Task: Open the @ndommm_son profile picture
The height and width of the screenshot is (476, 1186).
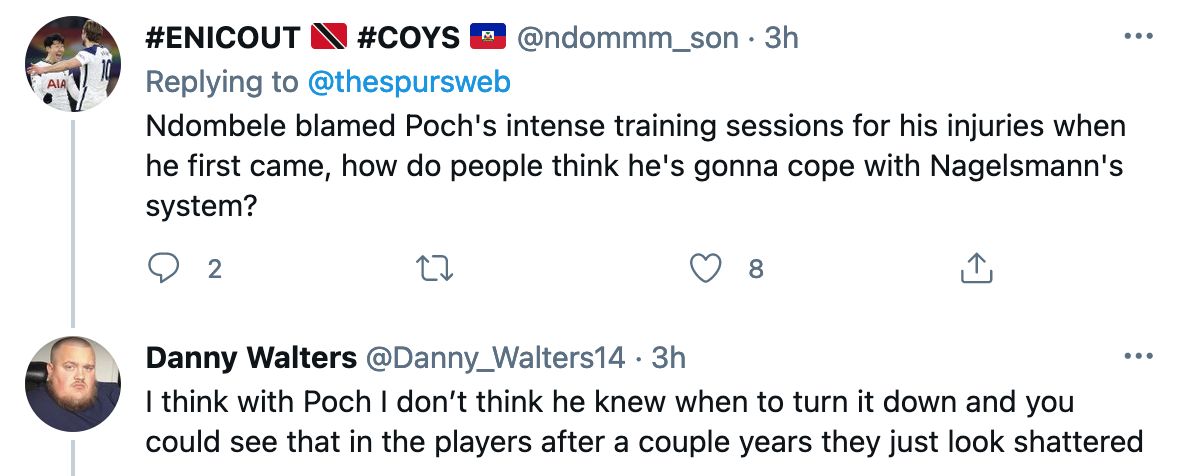Action: [x=73, y=65]
